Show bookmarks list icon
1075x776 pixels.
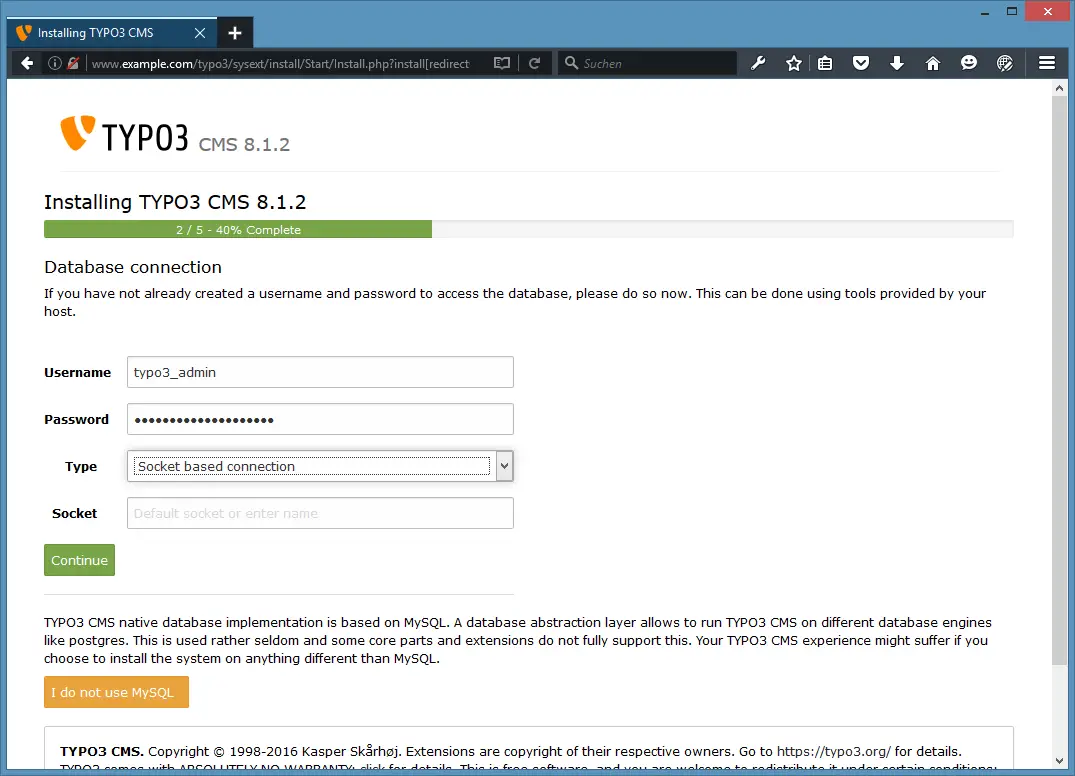click(825, 64)
